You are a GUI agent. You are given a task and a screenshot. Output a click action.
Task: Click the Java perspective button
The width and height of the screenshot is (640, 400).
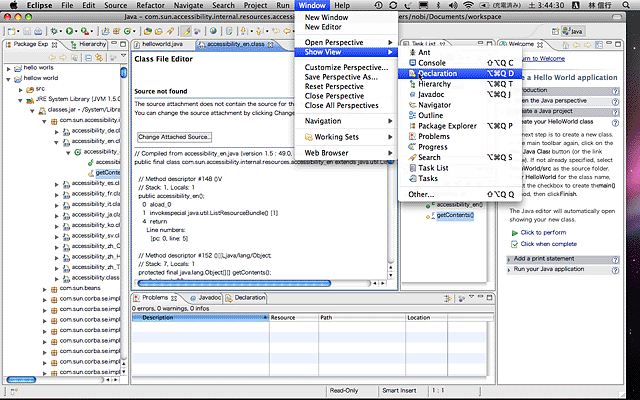click(x=573, y=31)
